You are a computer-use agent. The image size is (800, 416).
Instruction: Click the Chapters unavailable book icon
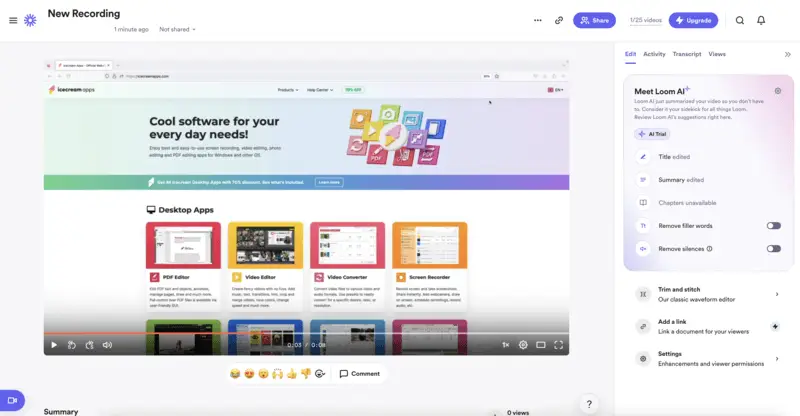pyautogui.click(x=643, y=203)
